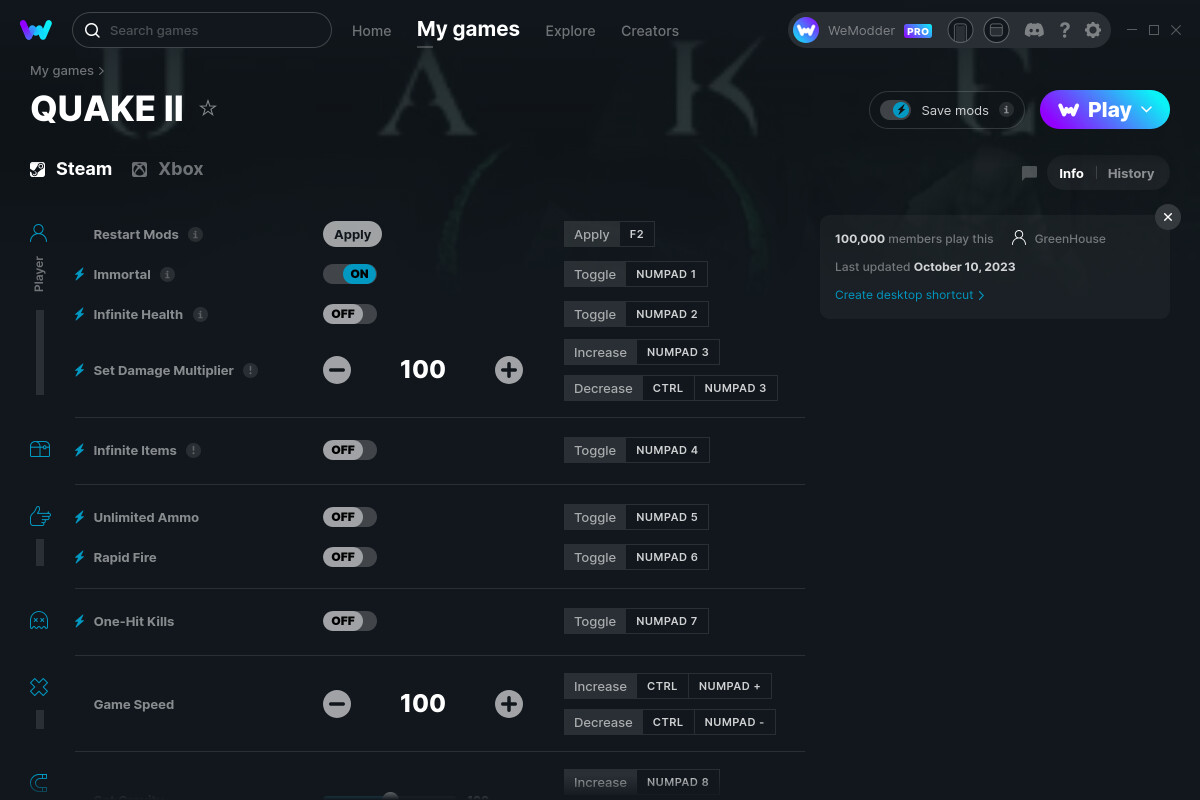Viewport: 1200px width, 800px height.
Task: Edit Infinite Health NUMPAD 2 hotkey
Action: point(667,314)
